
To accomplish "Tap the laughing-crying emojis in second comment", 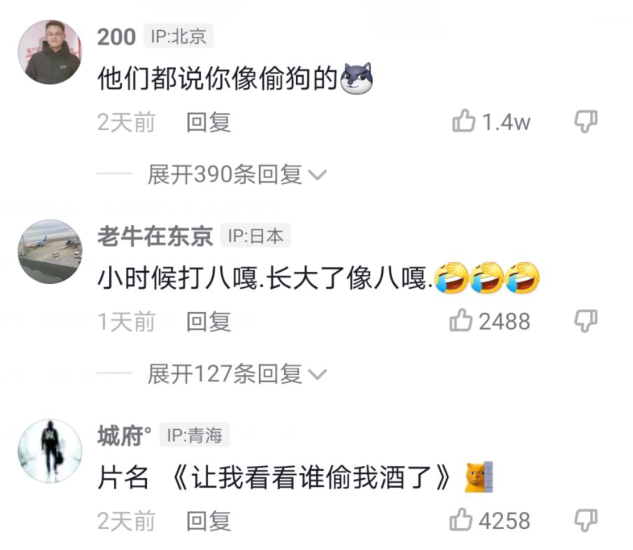I will coord(487,277).
